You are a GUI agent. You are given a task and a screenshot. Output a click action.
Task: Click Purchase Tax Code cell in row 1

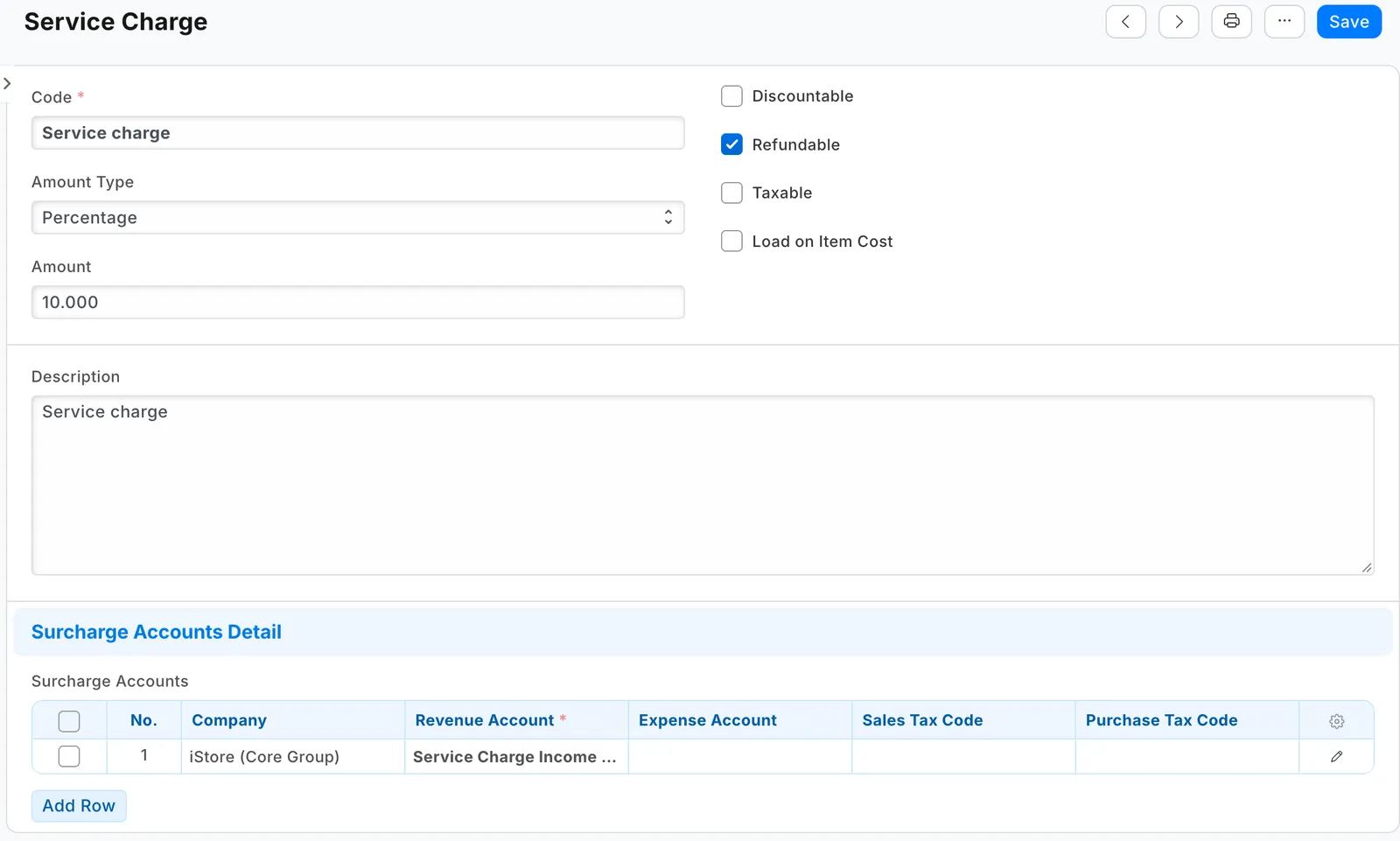point(1187,757)
